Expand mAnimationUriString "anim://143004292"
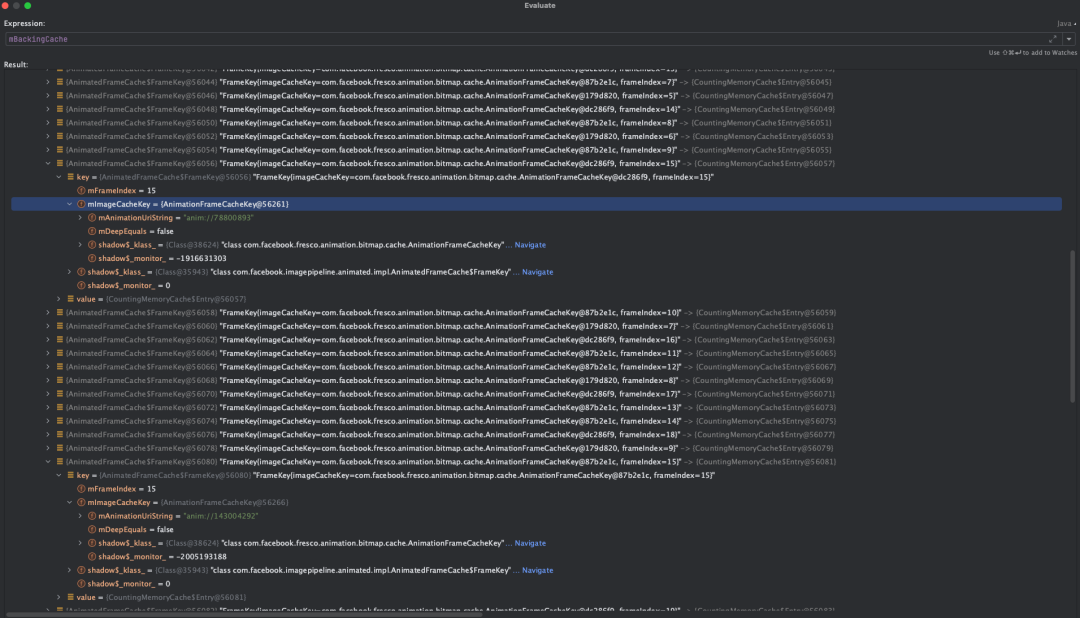Viewport: 1080px width, 618px height. (x=81, y=516)
